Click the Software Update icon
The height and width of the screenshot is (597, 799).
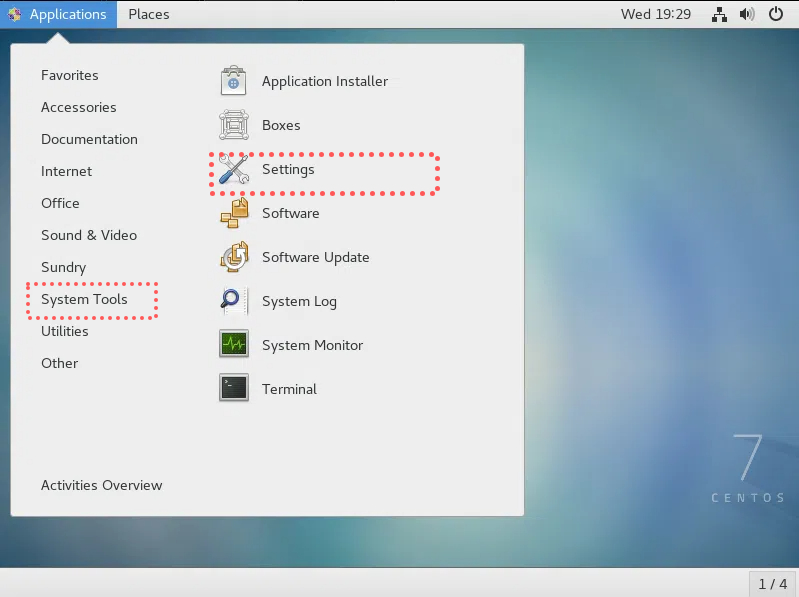tap(234, 257)
